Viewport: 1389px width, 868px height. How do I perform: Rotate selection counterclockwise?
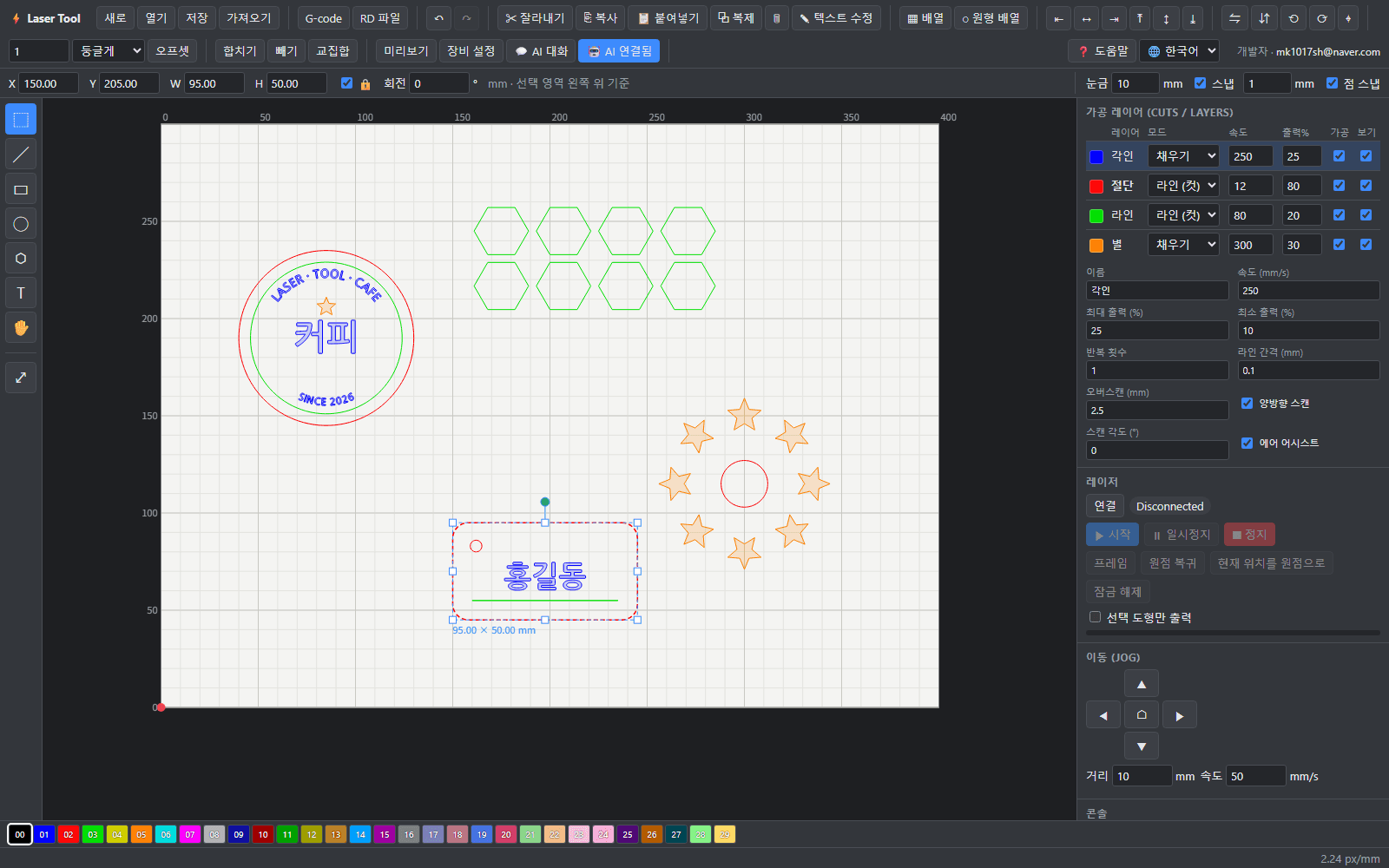point(1294,18)
